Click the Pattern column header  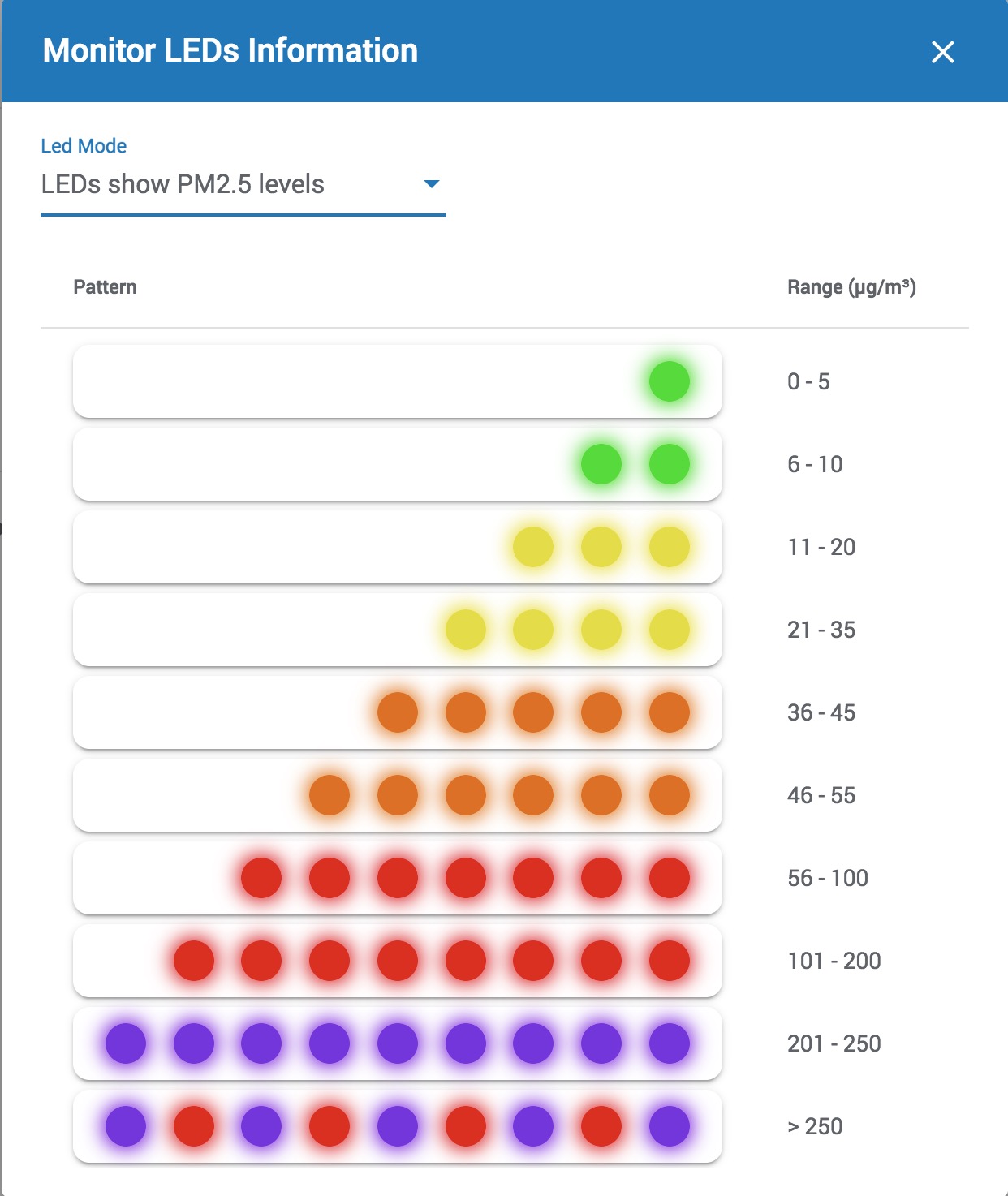coord(105,287)
